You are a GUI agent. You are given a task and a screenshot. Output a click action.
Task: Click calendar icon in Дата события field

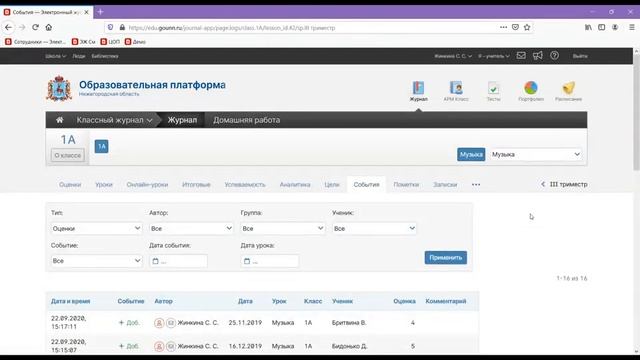156,261
